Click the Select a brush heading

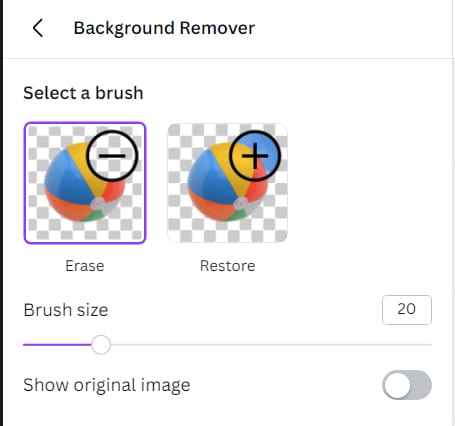point(83,93)
